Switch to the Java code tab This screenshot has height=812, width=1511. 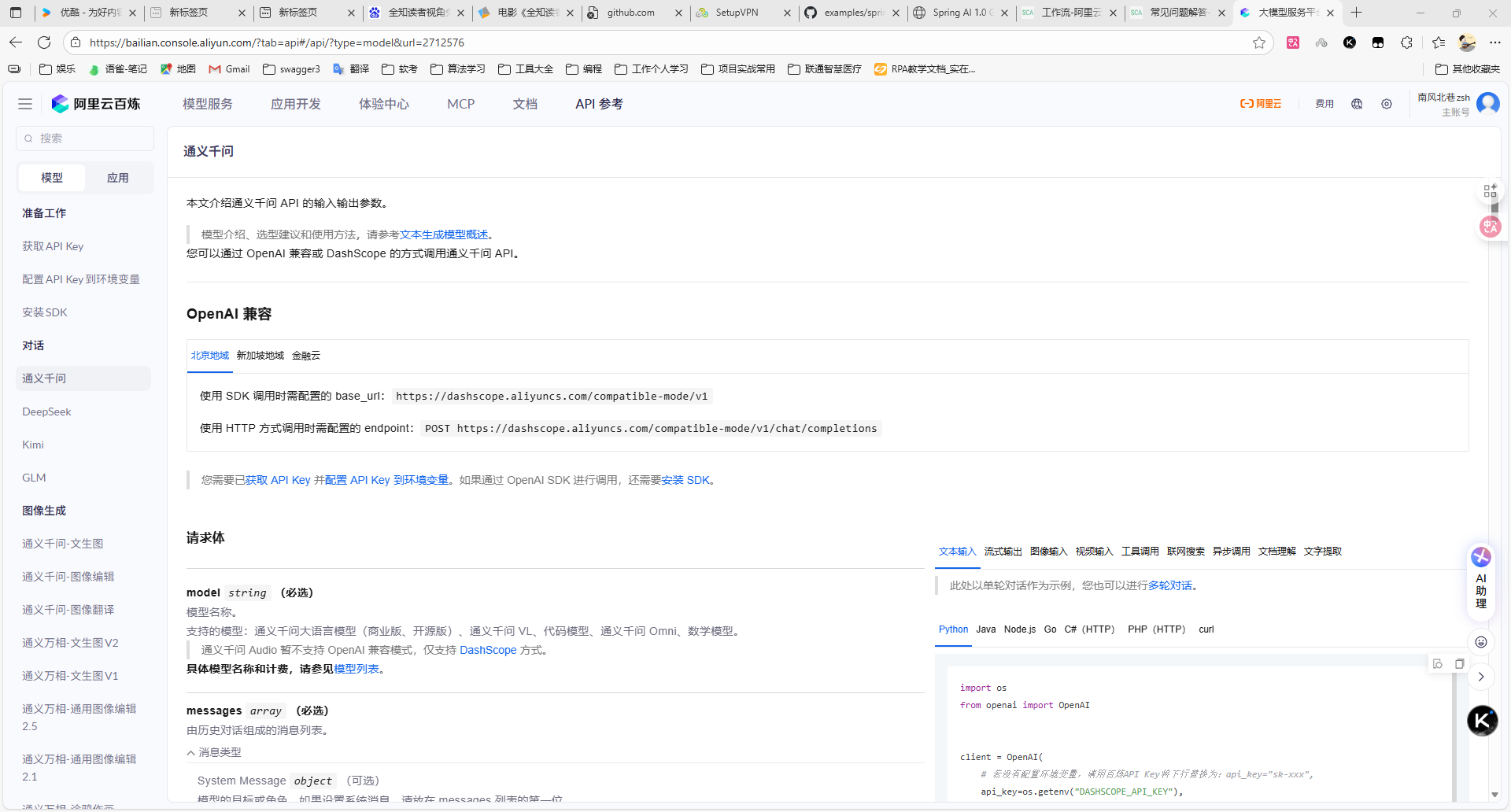[985, 629]
